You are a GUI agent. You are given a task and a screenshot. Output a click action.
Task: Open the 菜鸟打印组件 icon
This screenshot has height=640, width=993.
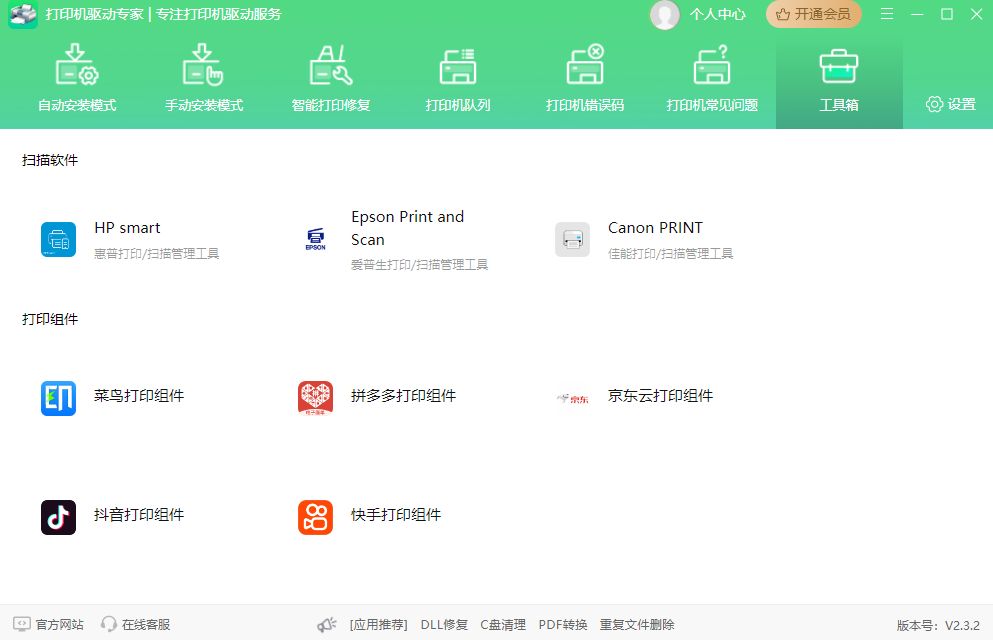(58, 398)
